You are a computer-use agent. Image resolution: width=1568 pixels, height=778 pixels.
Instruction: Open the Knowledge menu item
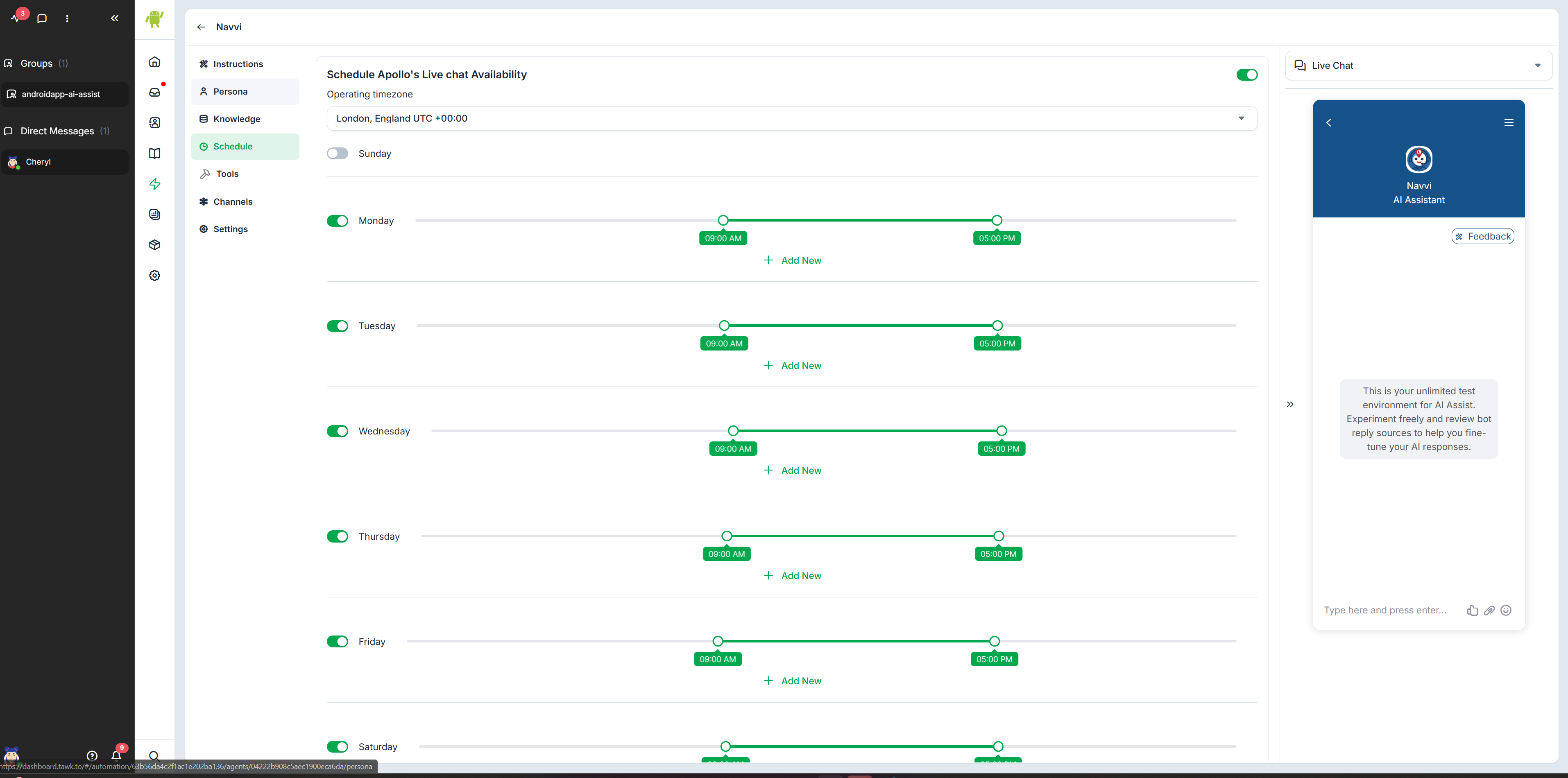pos(236,119)
